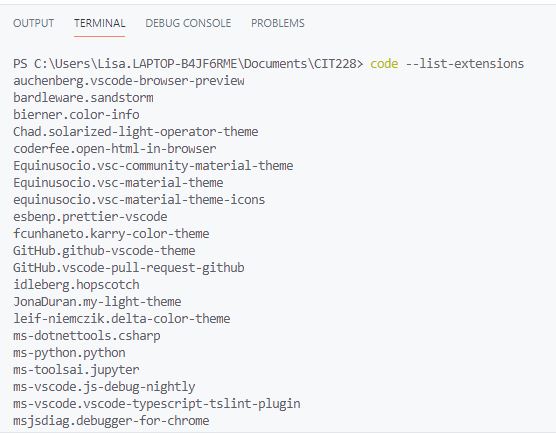Click the JonaDuran.my-light-theme line
Viewport: 556px width, 434px height.
(97, 302)
